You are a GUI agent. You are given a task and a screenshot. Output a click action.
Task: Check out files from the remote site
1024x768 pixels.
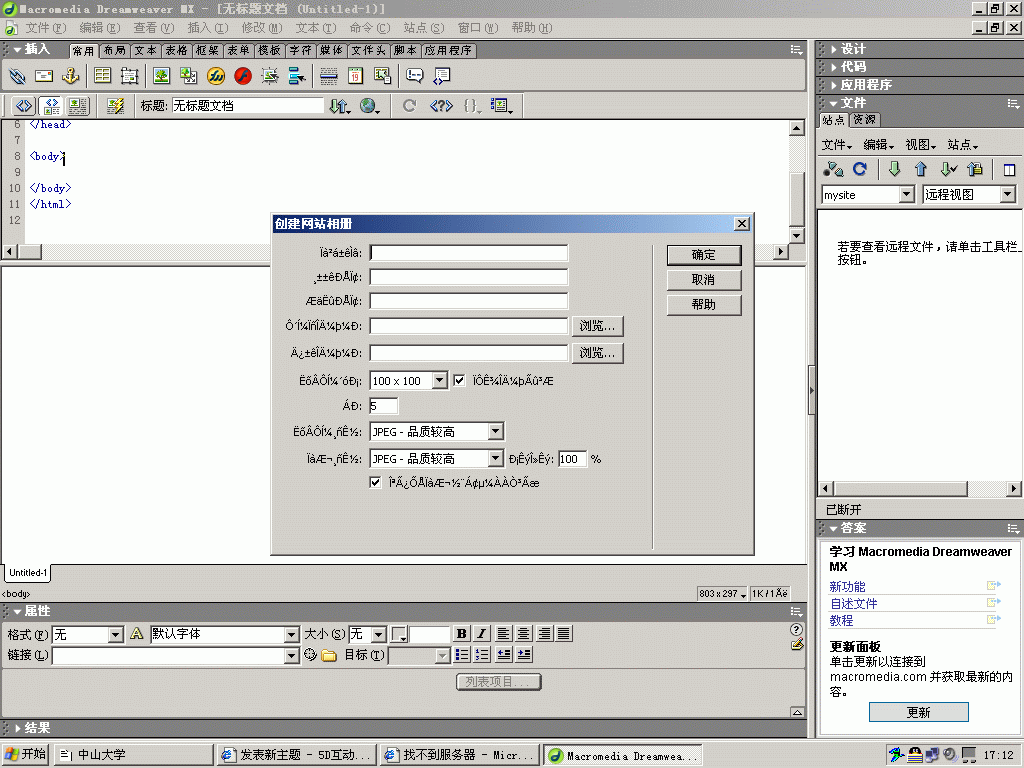point(948,170)
